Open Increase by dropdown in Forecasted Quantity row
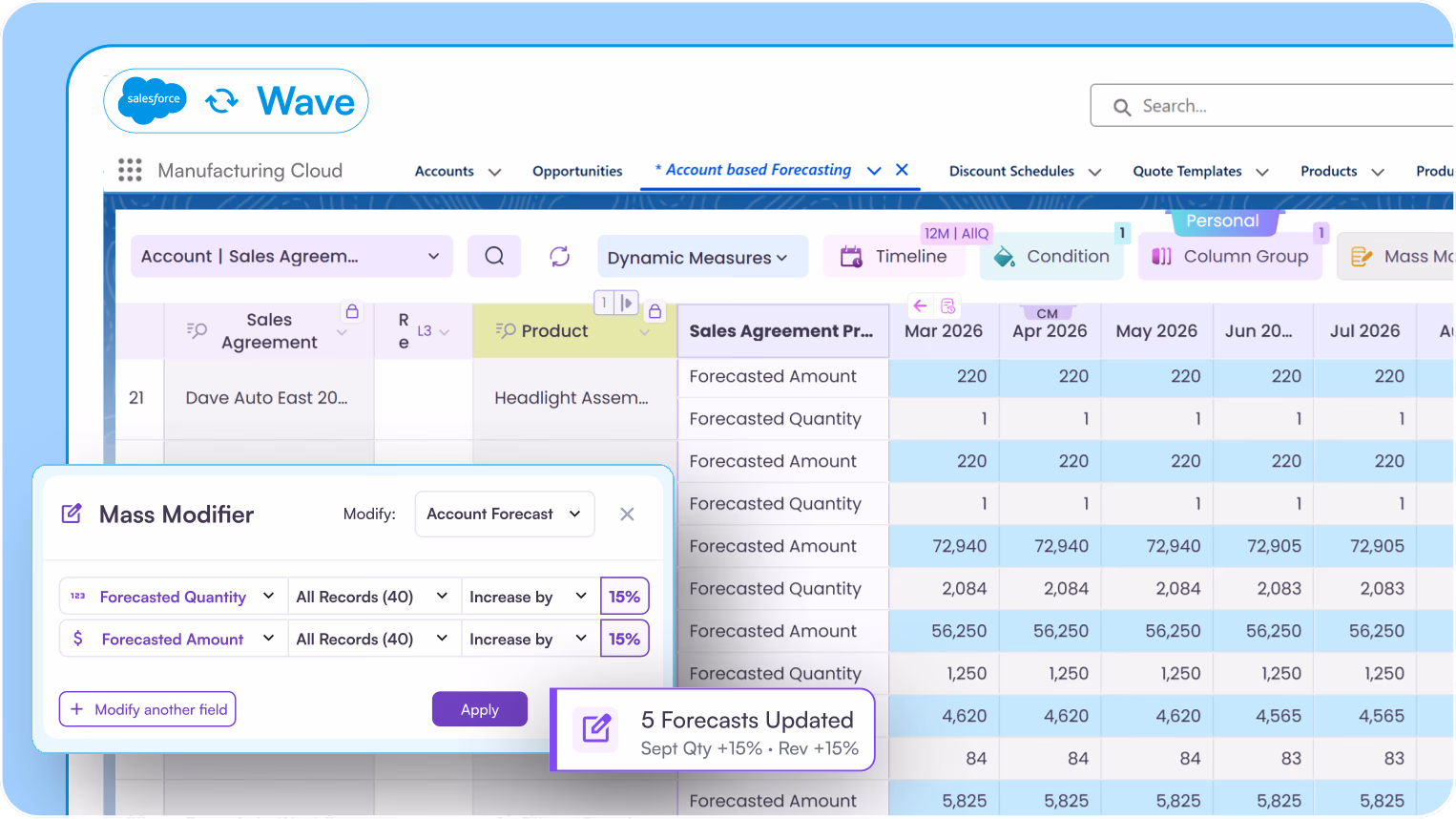This screenshot has width=1456, height=819. tap(530, 596)
